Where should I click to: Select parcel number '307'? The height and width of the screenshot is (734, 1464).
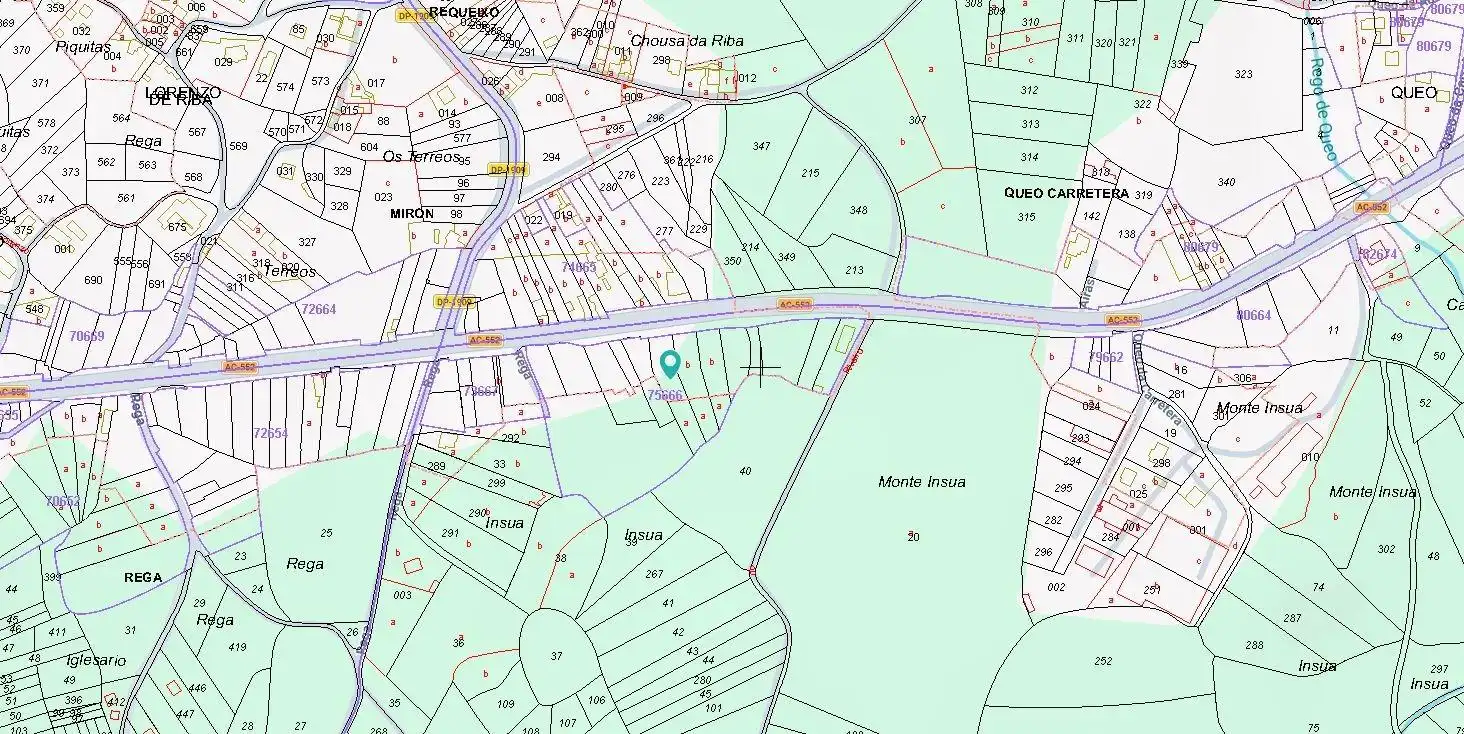coord(917,120)
